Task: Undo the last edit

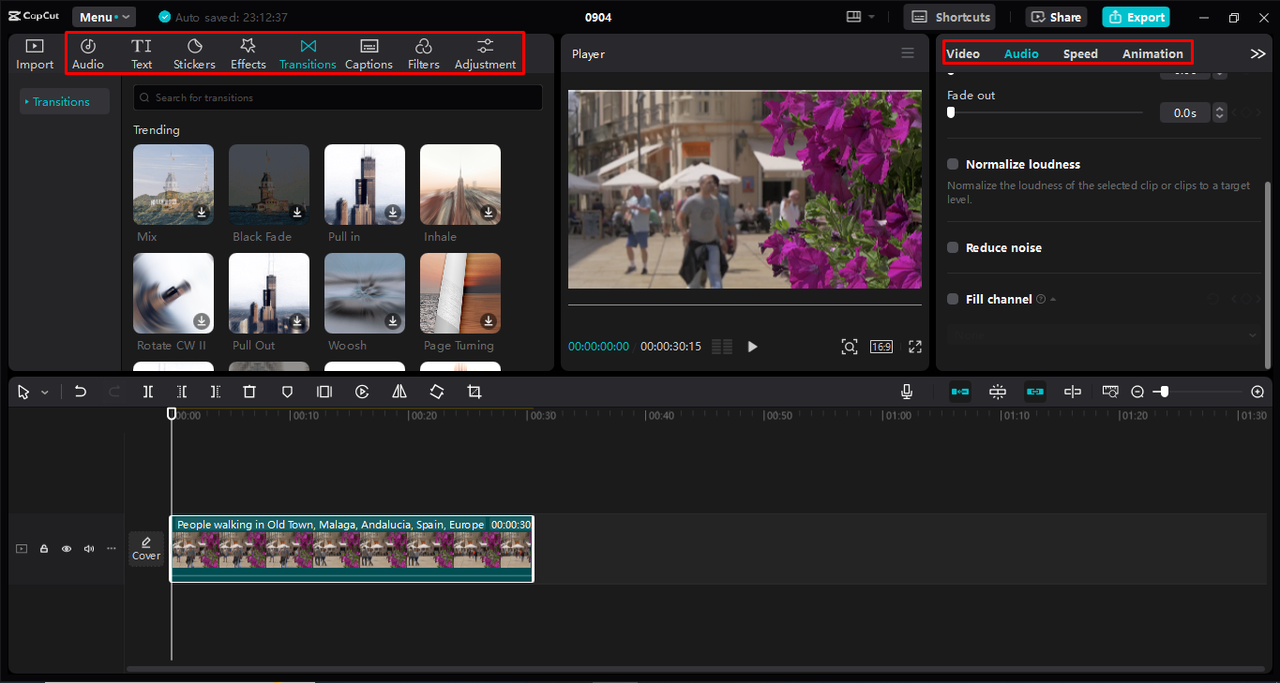Action: click(81, 392)
